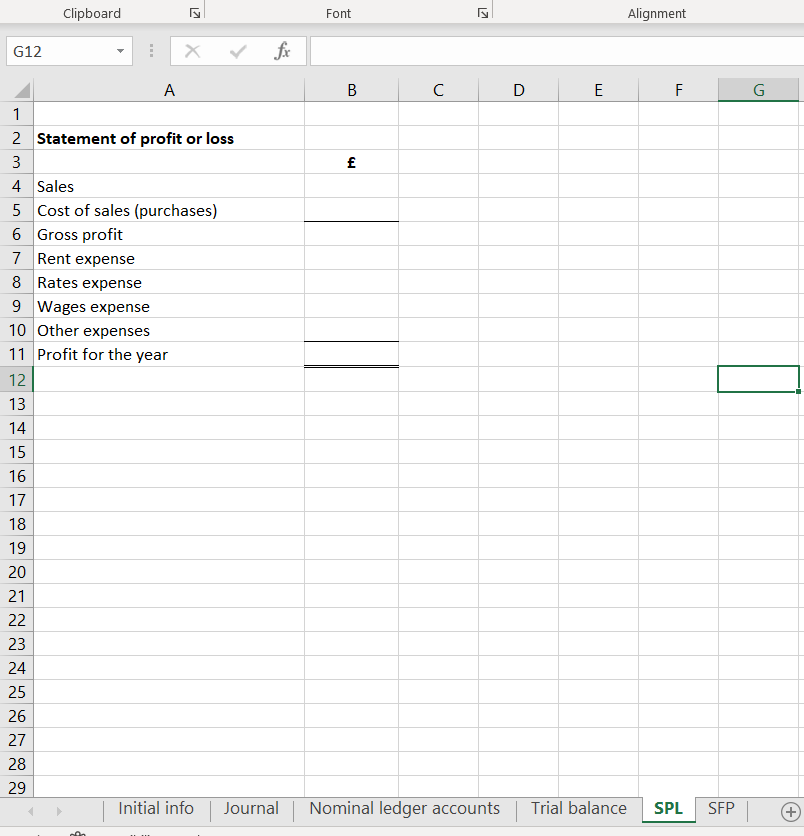
Task: Open the Clipboard dialog launcher
Action: click(196, 11)
